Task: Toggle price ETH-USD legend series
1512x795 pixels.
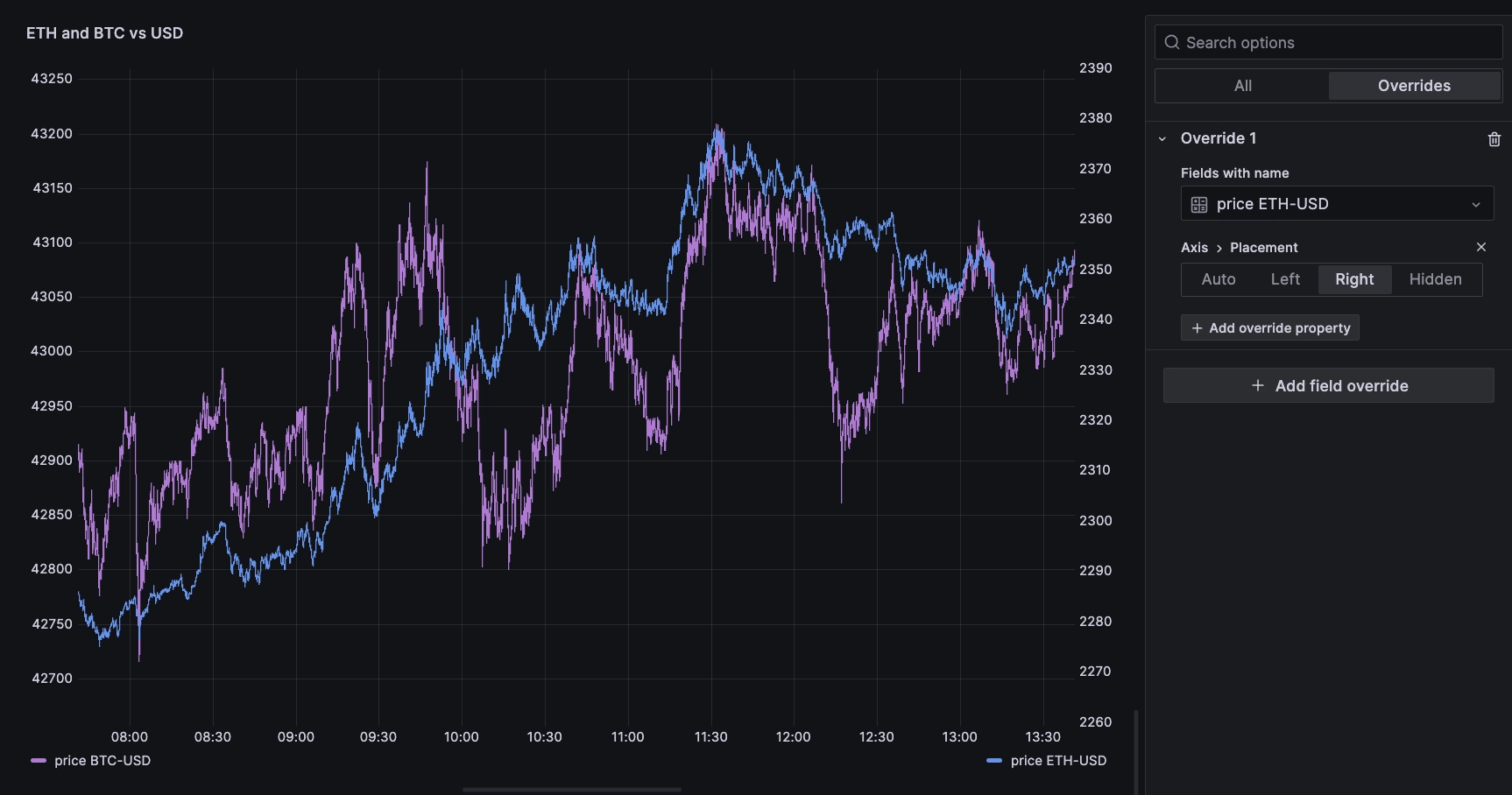Action: [1058, 761]
